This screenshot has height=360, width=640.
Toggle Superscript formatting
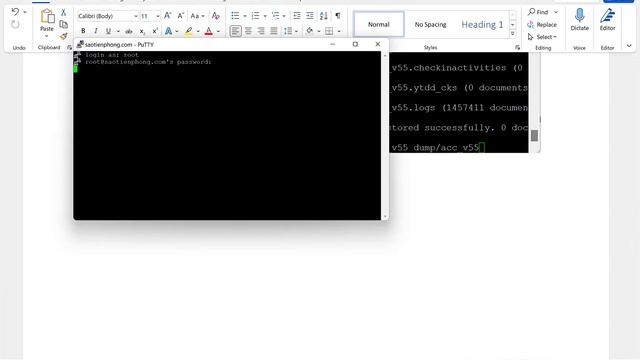(155, 31)
